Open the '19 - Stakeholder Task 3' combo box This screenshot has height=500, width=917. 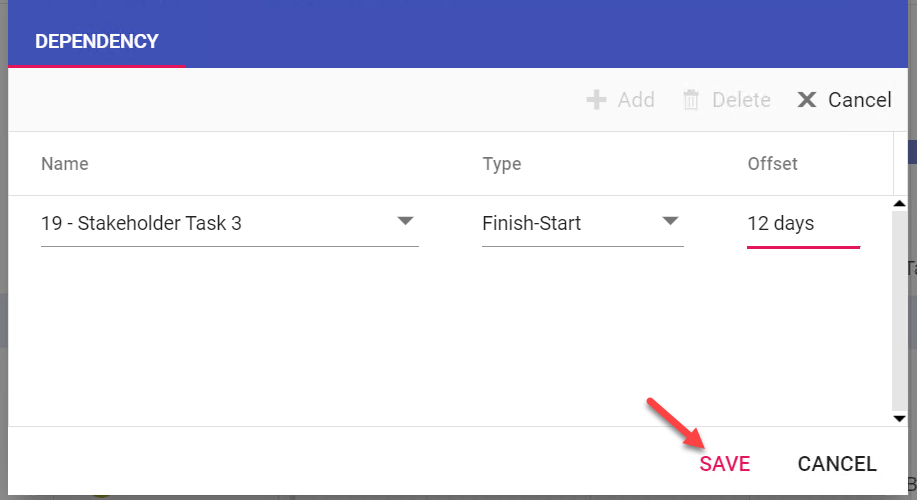[220, 223]
